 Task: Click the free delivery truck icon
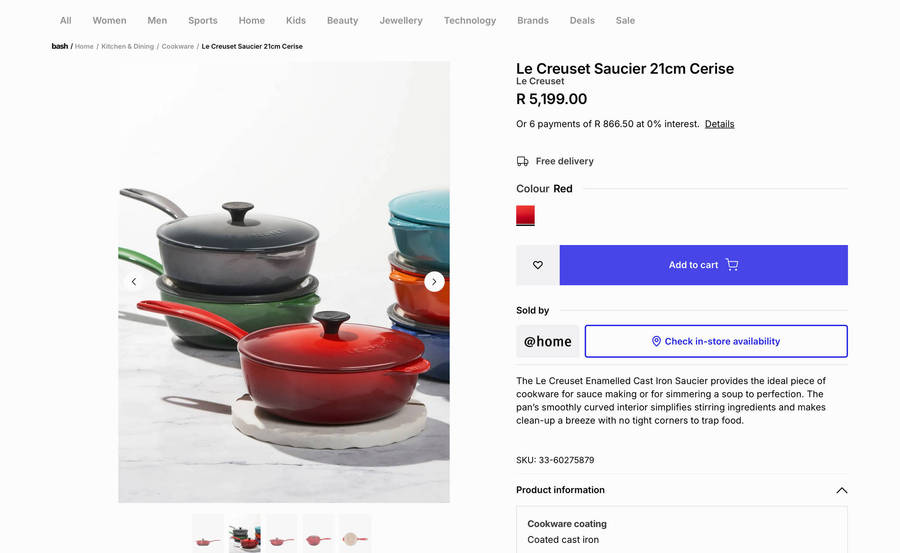pos(522,161)
